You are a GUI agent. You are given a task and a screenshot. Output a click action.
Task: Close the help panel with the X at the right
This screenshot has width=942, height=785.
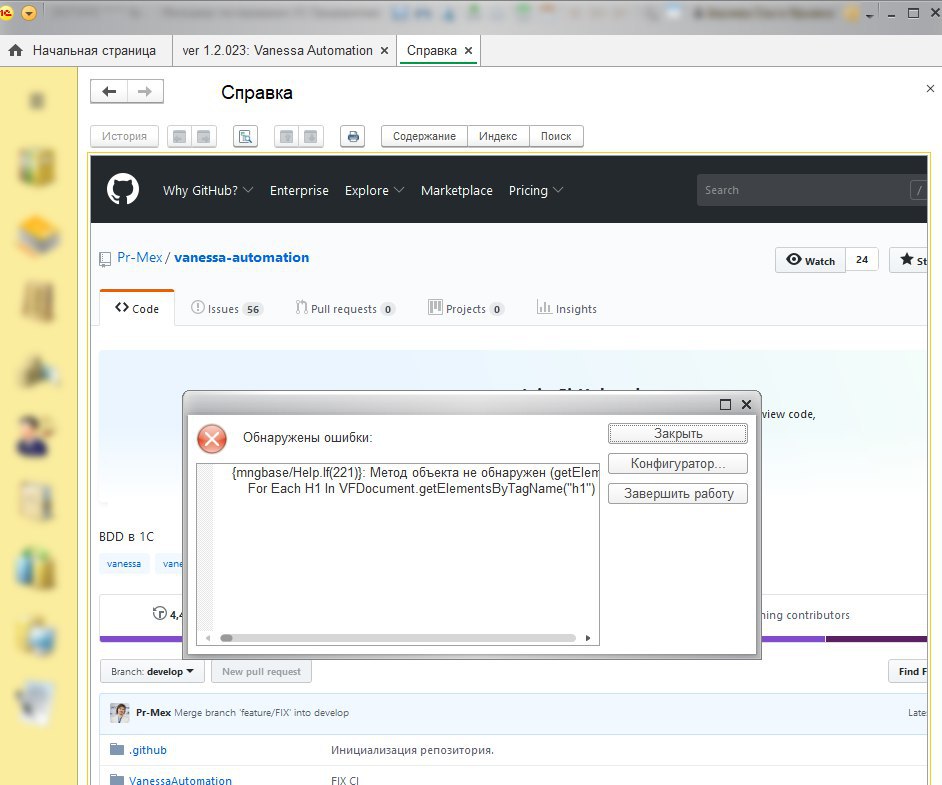930,88
